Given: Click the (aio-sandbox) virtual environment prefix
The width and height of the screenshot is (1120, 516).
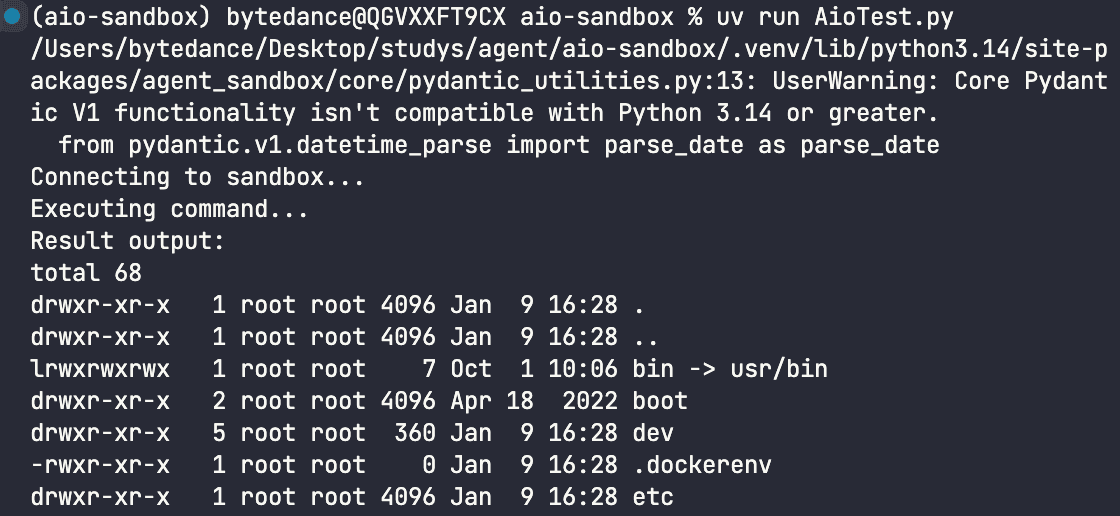Looking at the screenshot, I should tap(119, 17).
